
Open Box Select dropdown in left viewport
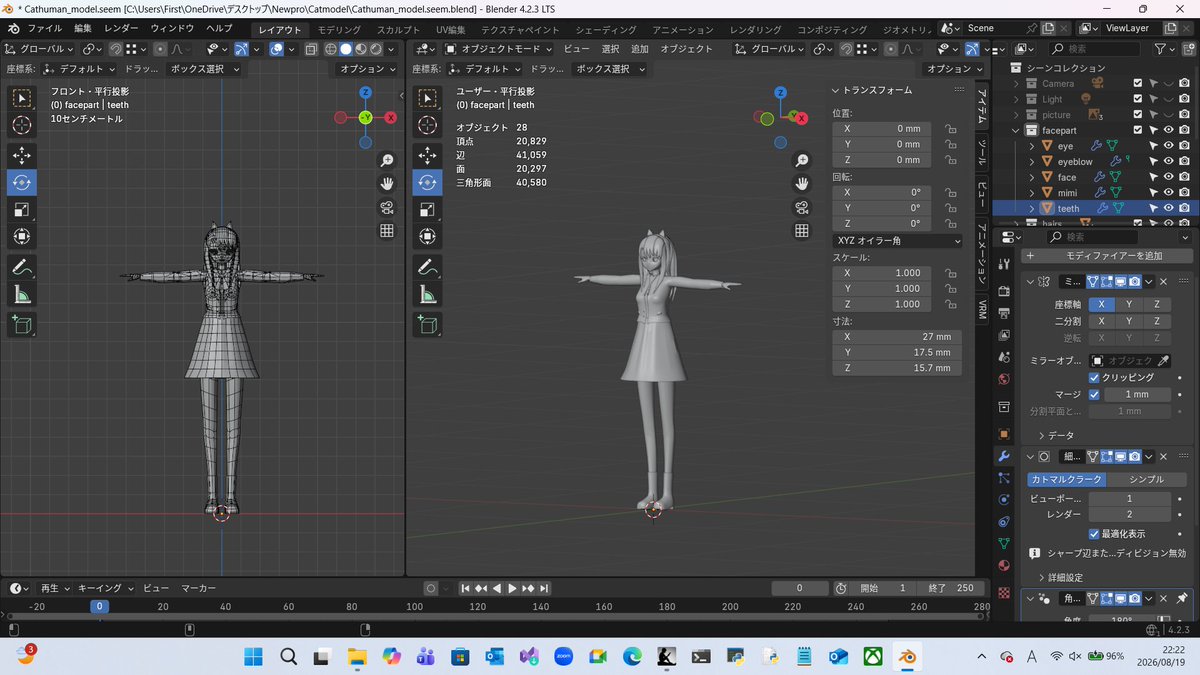click(x=204, y=69)
